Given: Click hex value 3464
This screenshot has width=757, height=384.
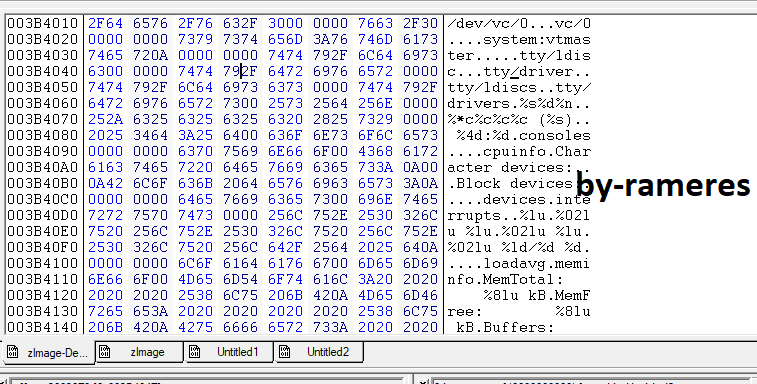Looking at the screenshot, I should pyautogui.click(x=151, y=135).
